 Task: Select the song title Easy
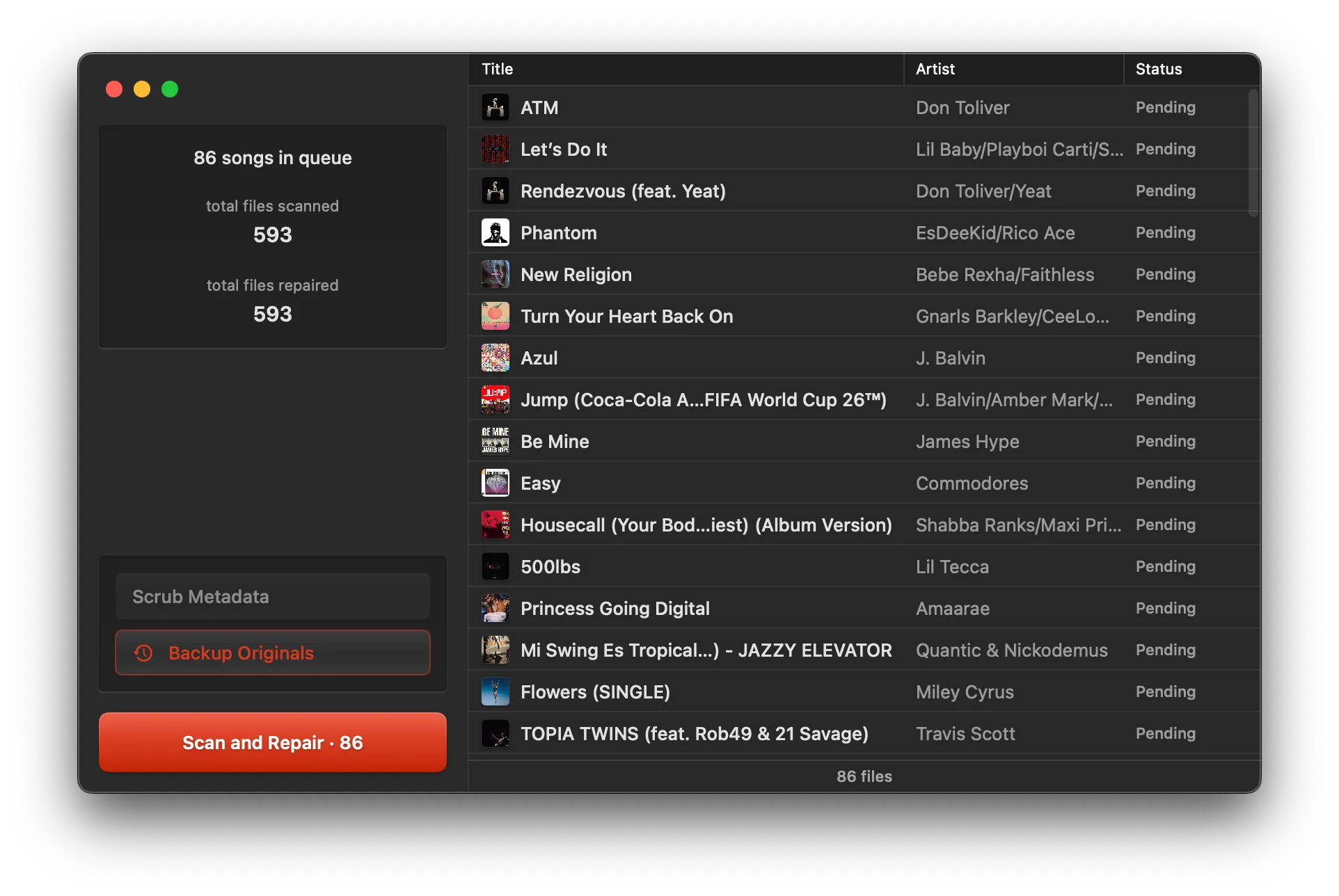click(x=541, y=483)
